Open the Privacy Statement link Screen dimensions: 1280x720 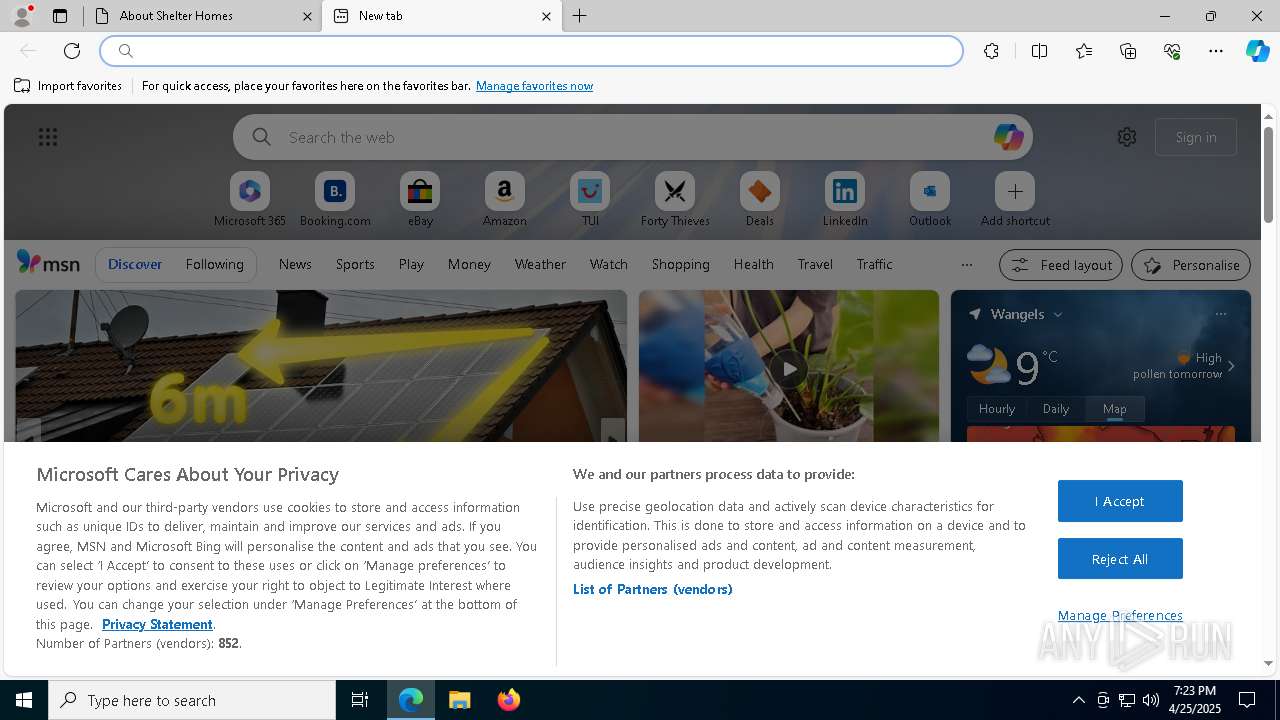click(157, 624)
